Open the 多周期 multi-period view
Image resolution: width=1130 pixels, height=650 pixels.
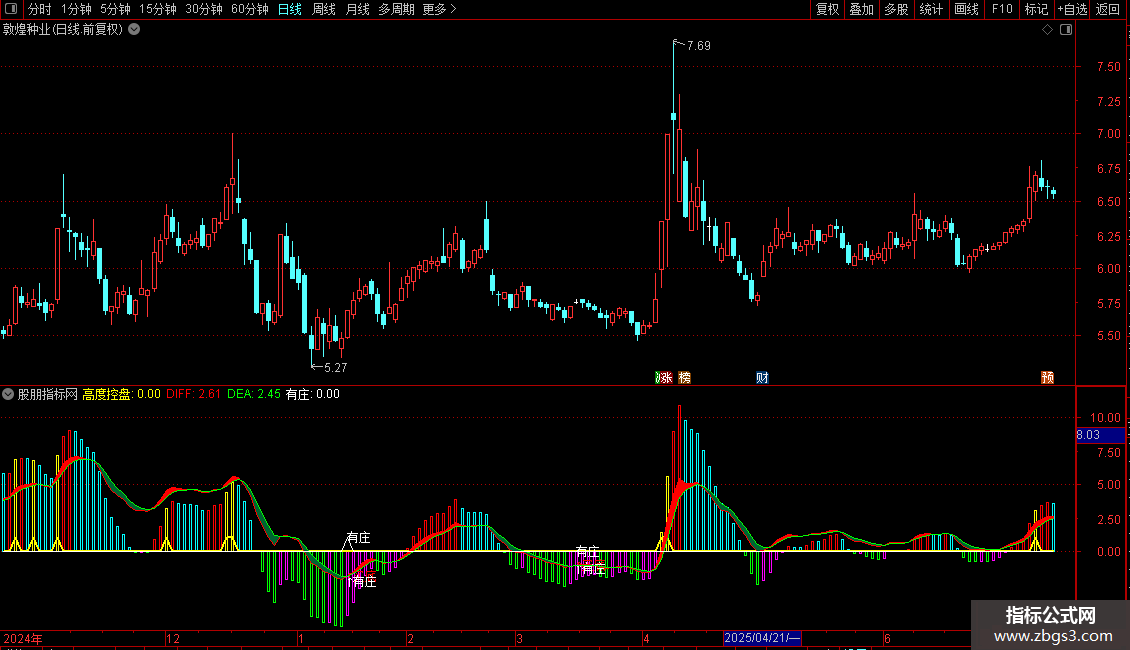click(396, 9)
